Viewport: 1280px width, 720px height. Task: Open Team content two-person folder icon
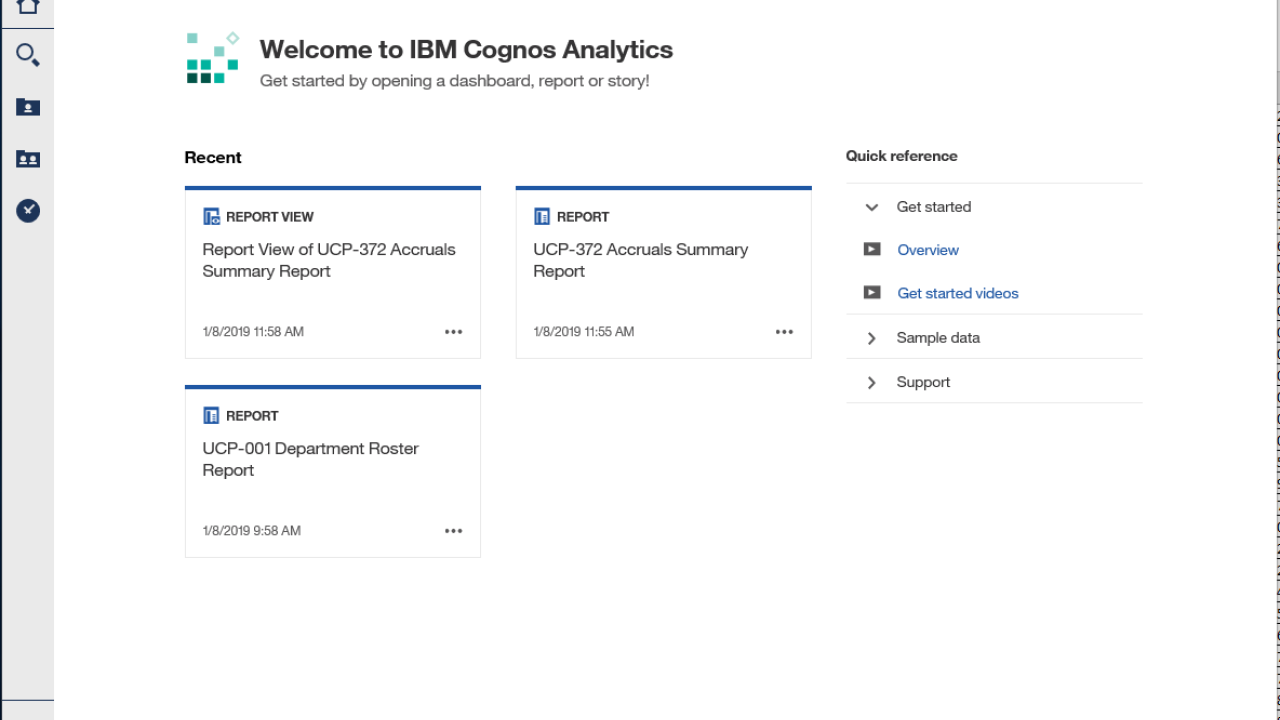click(28, 159)
